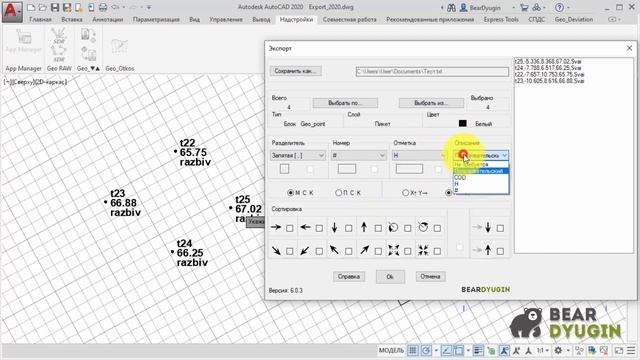Click the Plot printer icon
The height and width of the screenshot is (360, 640).
tap(103, 7)
